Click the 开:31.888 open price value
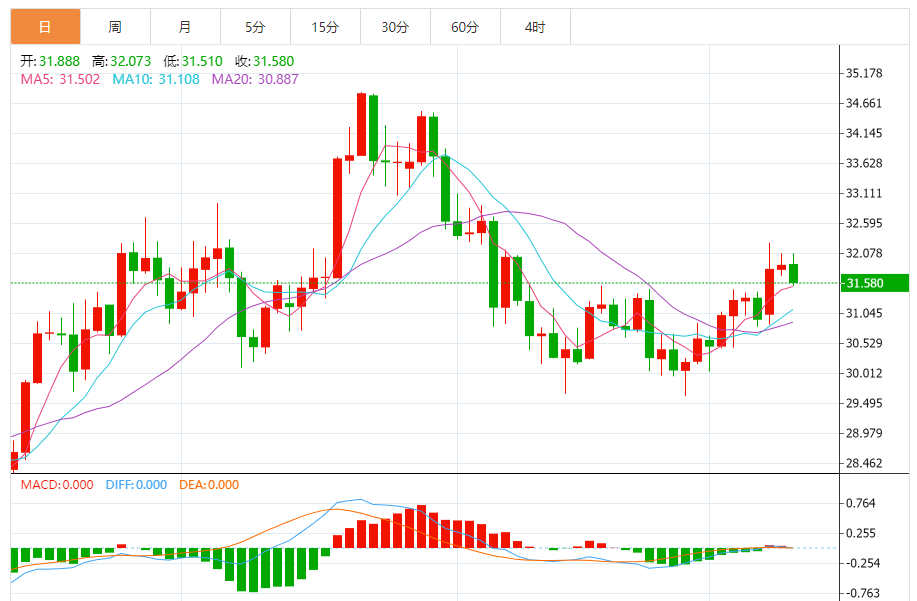The width and height of the screenshot is (917, 601). click(x=50, y=61)
